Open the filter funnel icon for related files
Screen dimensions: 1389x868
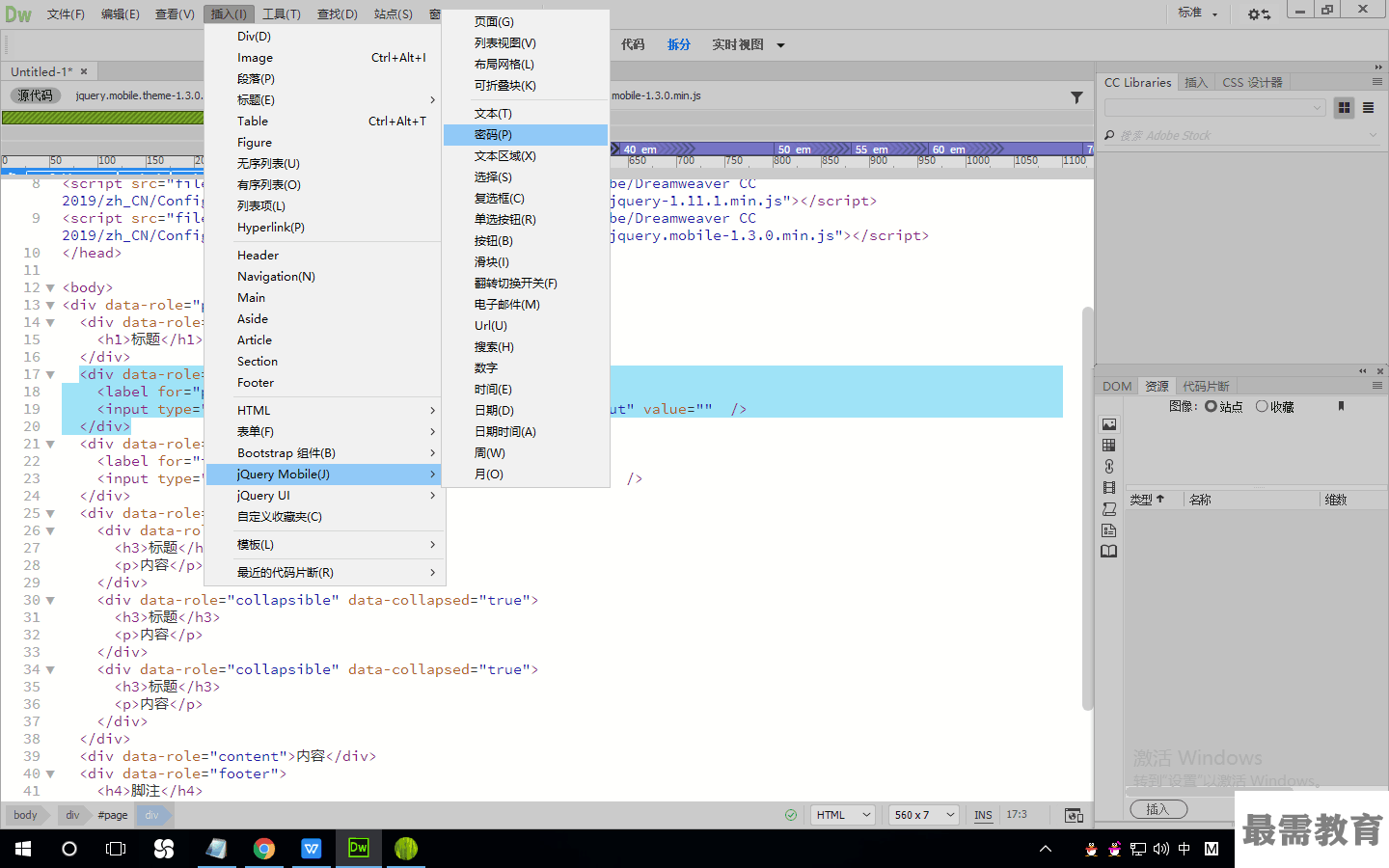pyautogui.click(x=1076, y=97)
